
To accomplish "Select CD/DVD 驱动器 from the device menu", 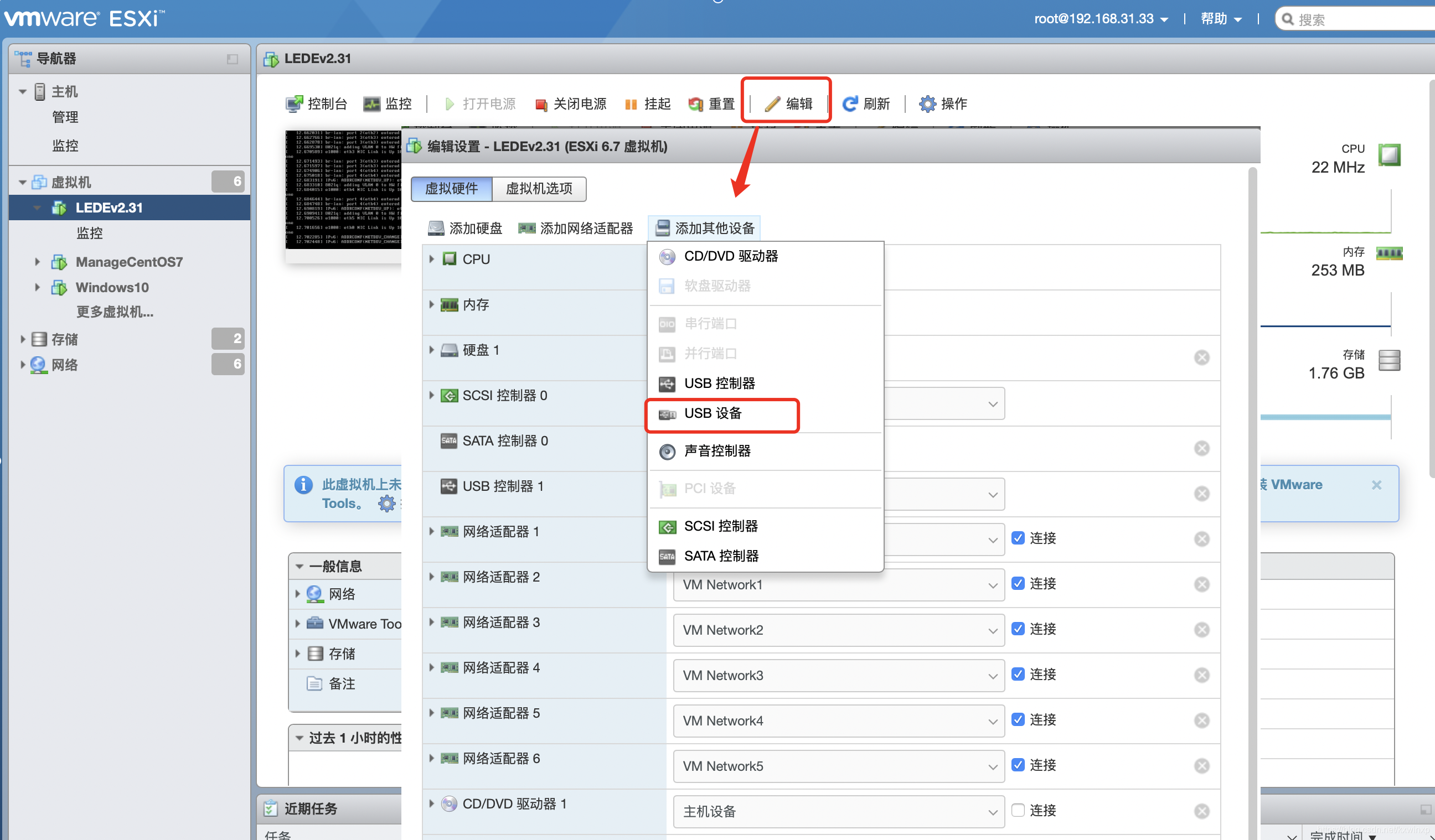I will [765, 256].
